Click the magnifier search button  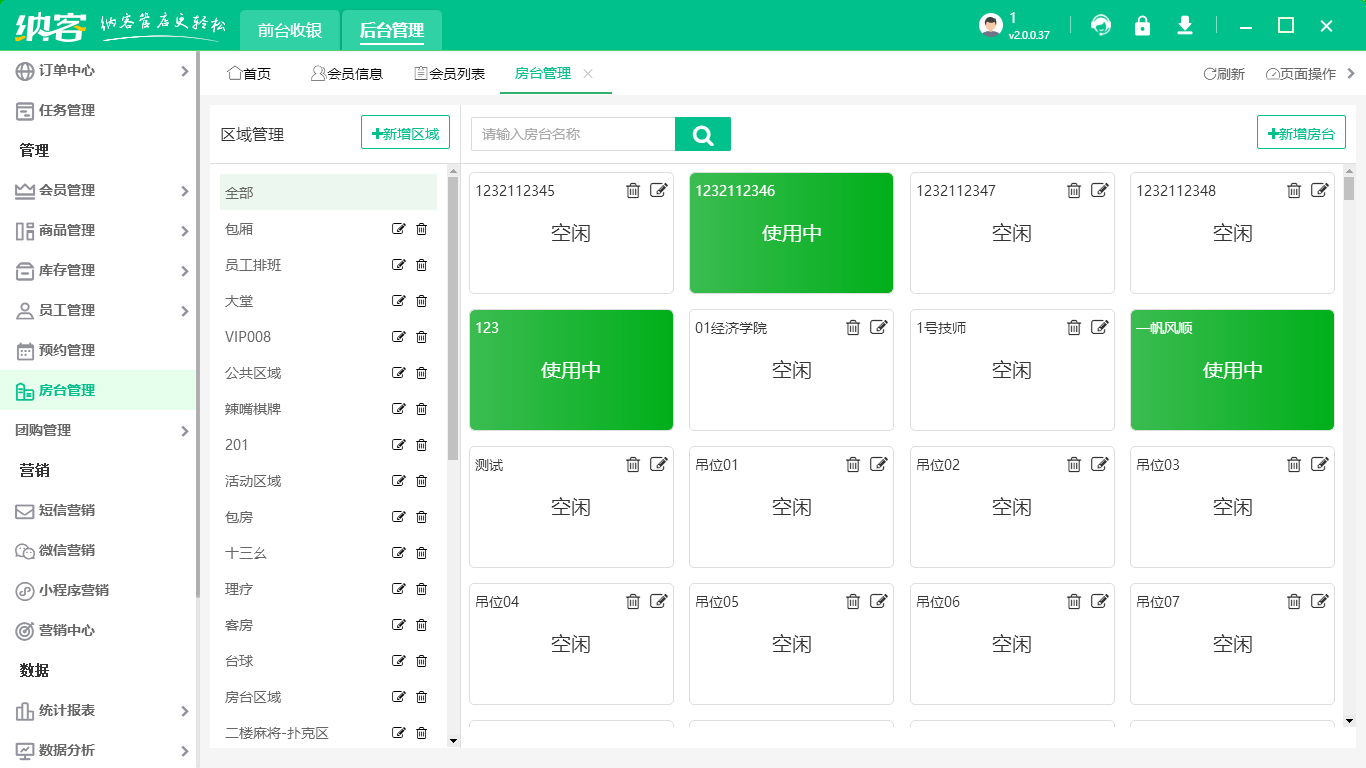point(703,134)
